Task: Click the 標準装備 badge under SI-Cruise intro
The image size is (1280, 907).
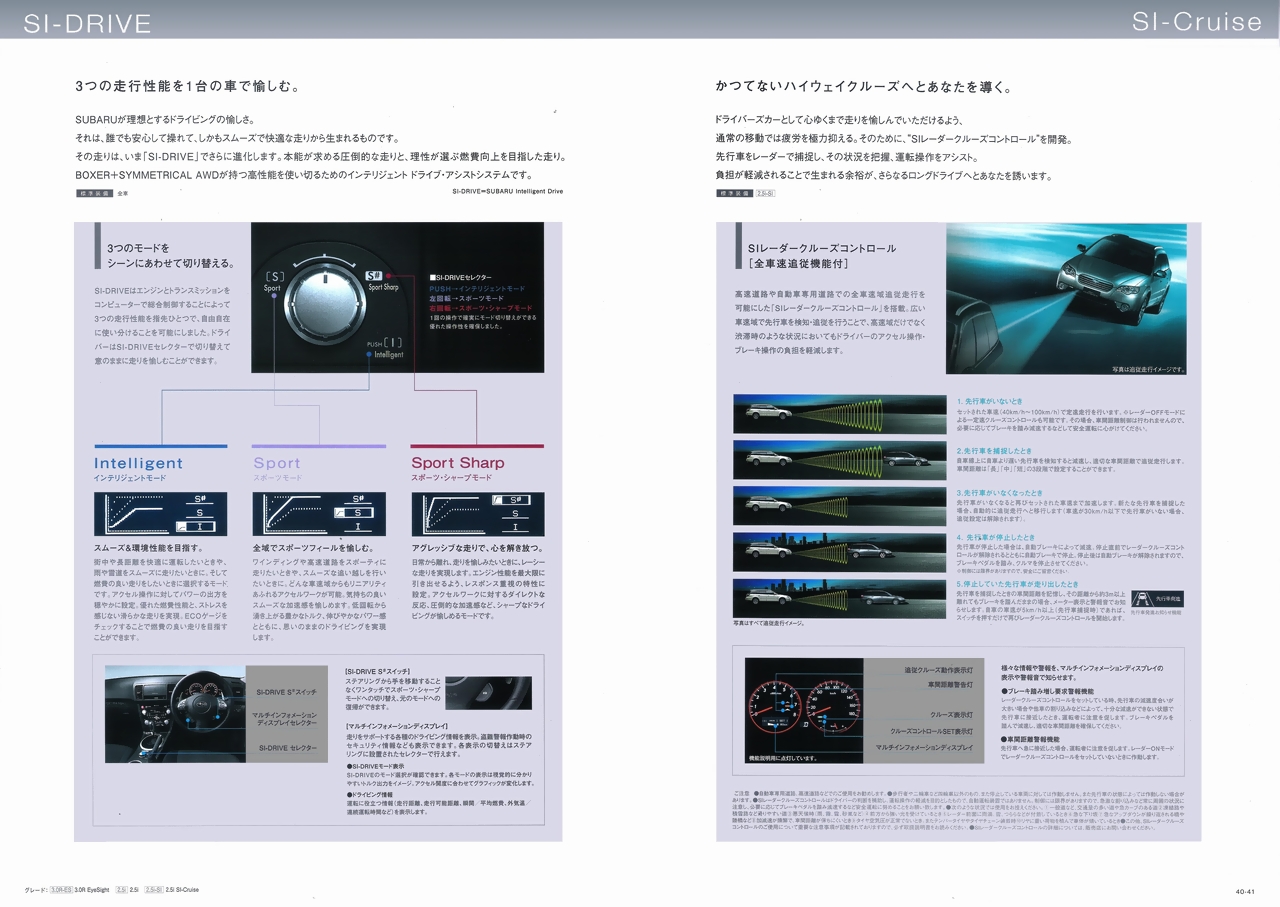Action: tap(734, 192)
